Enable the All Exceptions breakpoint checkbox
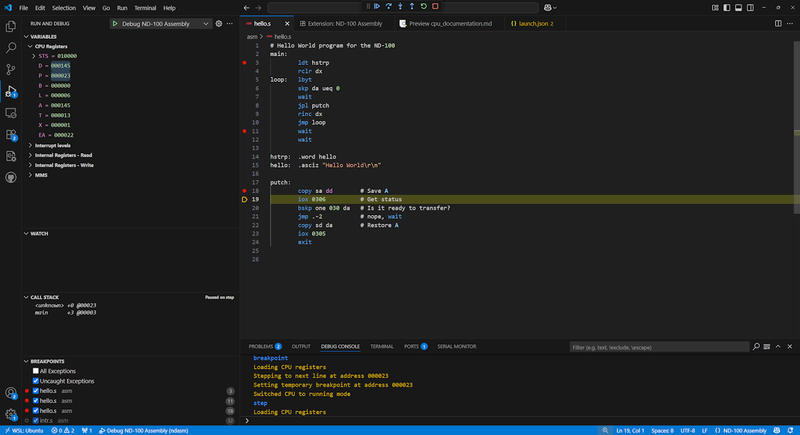800x435 pixels. coord(37,371)
